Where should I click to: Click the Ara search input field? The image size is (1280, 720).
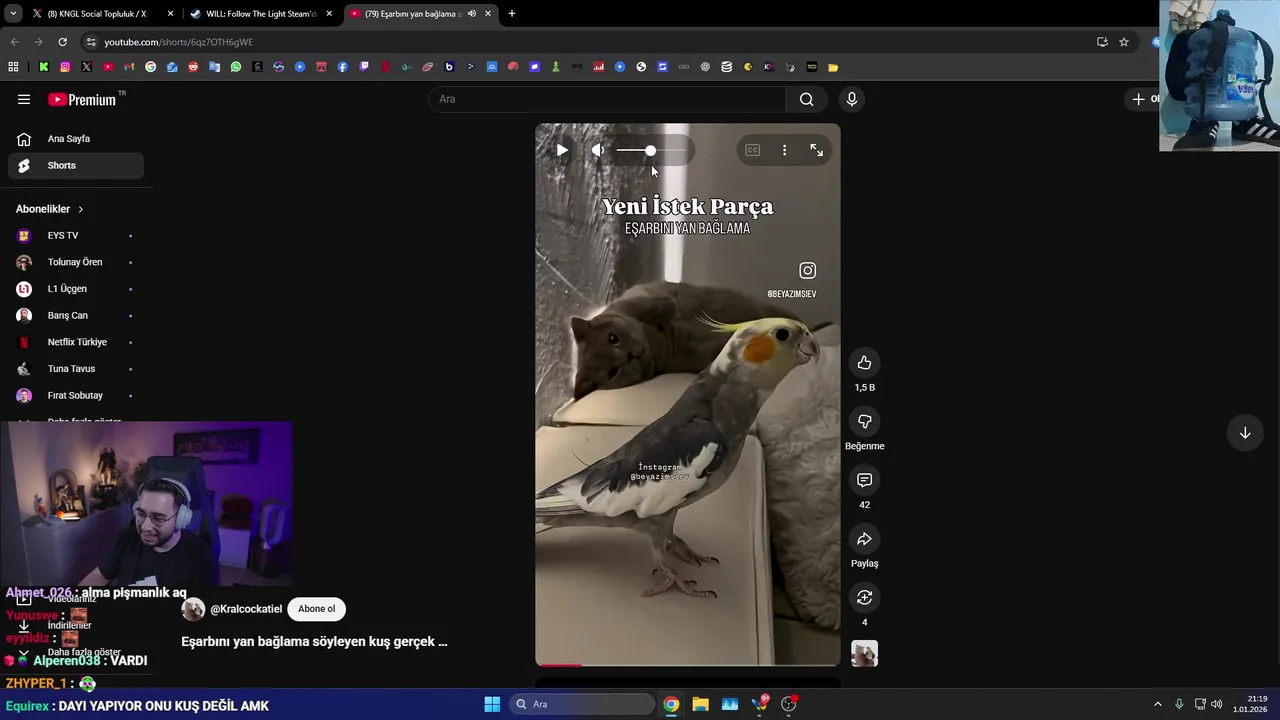tap(607, 99)
